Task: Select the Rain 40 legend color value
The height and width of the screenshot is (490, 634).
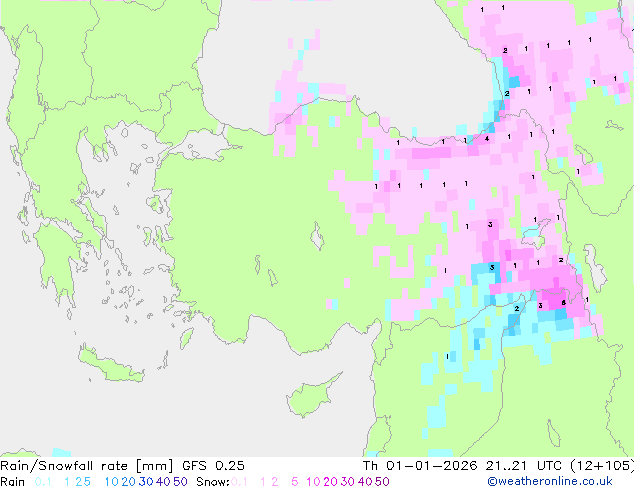Action: (x=163, y=482)
